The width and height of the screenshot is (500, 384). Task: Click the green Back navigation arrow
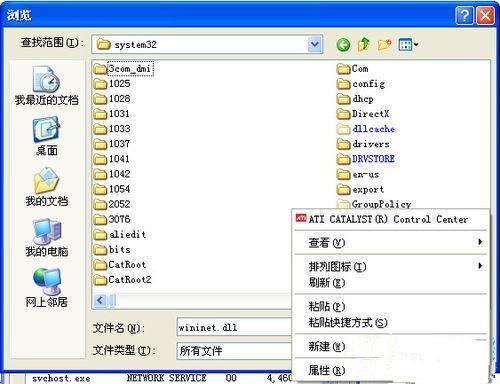coord(343,45)
